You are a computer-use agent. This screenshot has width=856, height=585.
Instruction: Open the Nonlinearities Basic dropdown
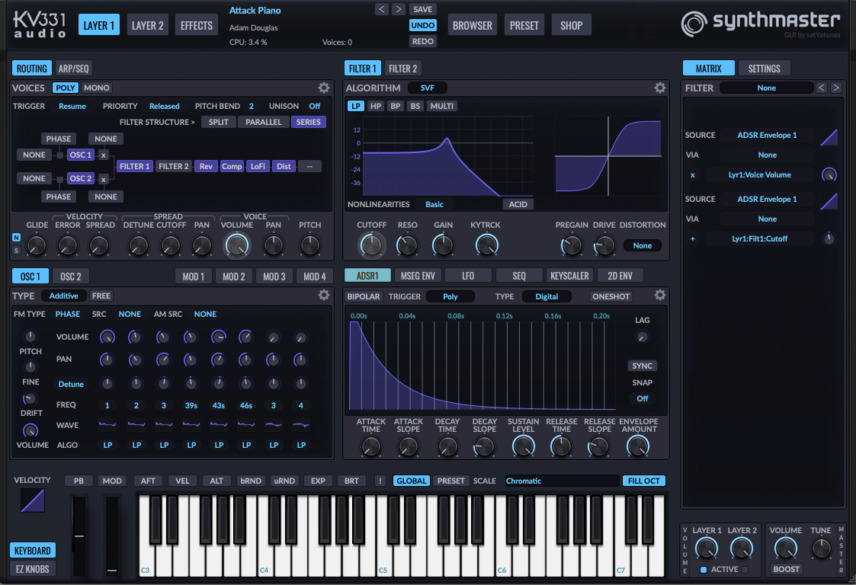[434, 204]
